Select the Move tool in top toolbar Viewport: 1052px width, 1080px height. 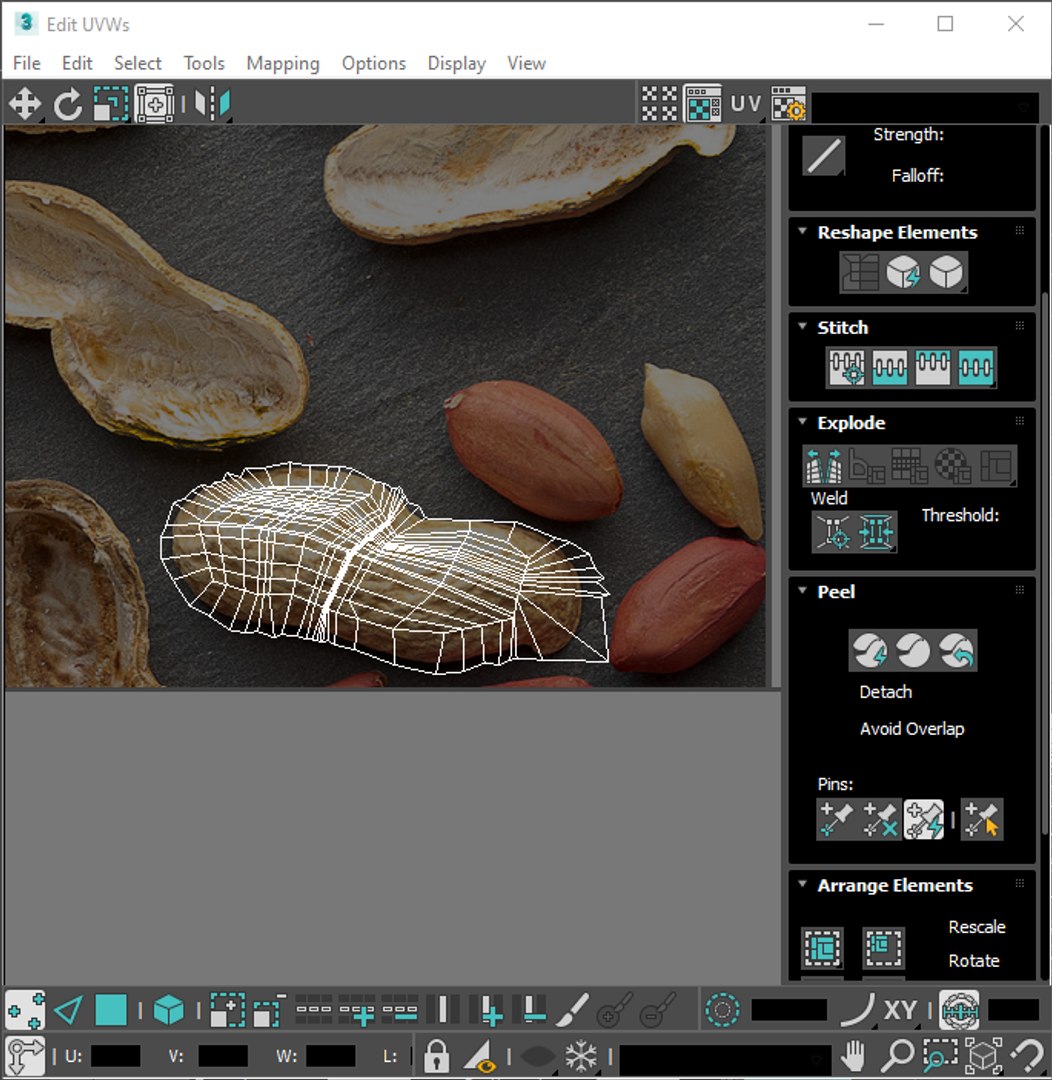click(25, 105)
